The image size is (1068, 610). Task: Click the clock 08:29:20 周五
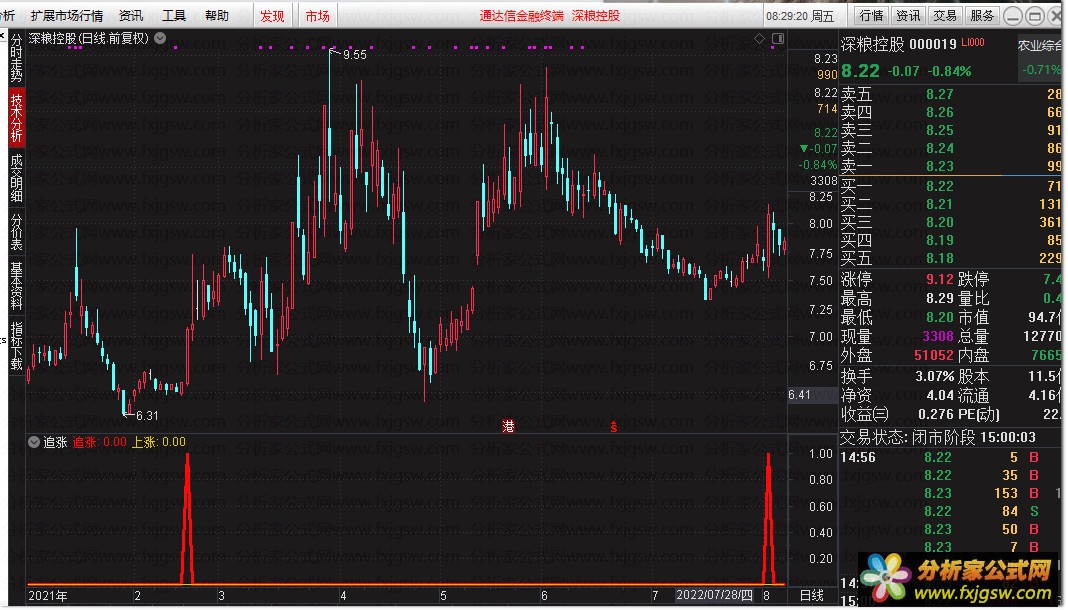point(800,16)
